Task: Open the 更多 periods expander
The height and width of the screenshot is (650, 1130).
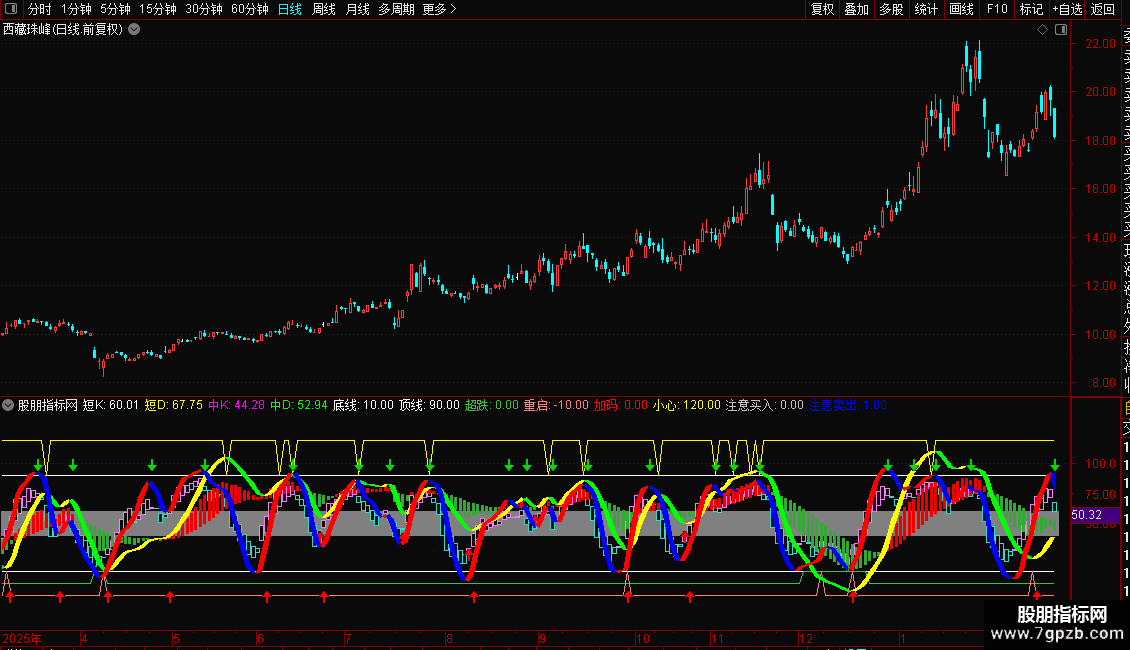Action: (439, 9)
